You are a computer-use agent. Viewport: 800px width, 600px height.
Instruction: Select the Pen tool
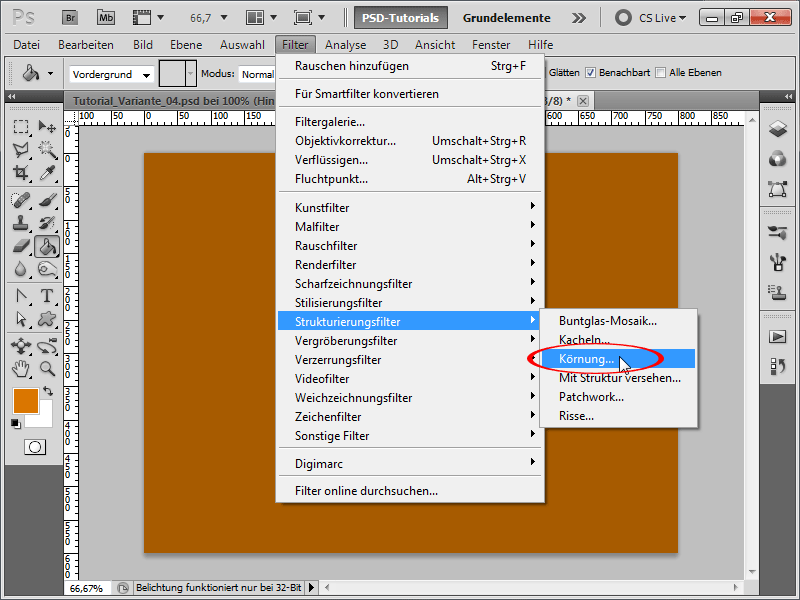point(21,296)
